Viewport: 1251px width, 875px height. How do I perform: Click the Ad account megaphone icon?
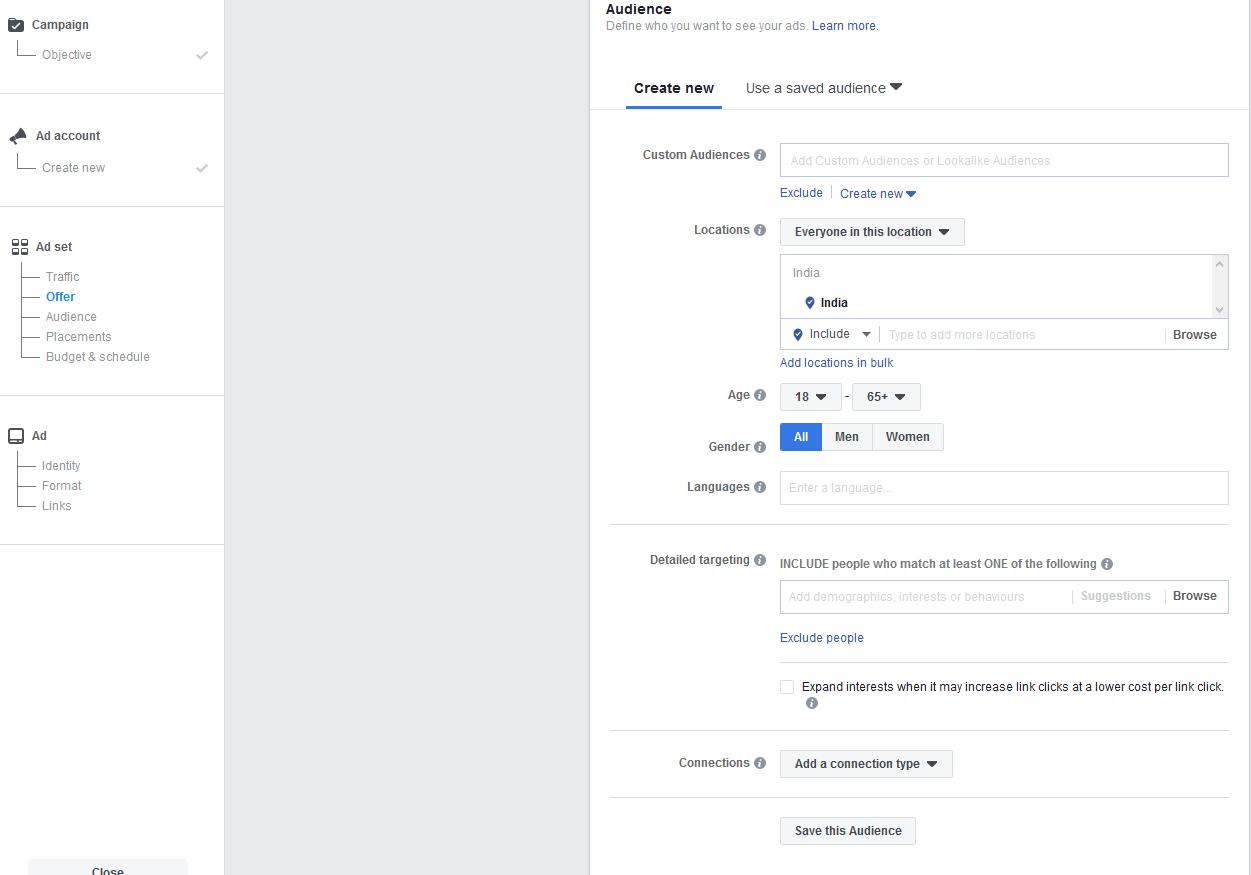pos(15,134)
